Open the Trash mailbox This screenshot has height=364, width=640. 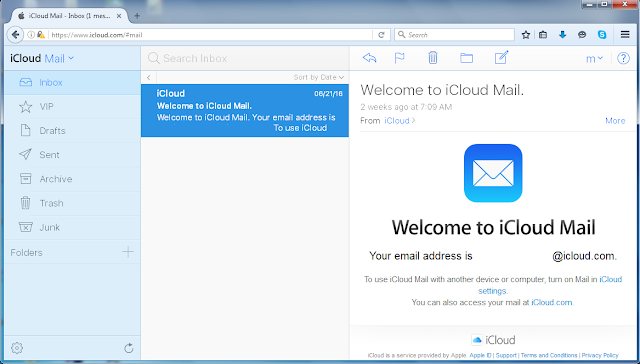pyautogui.click(x=72, y=203)
